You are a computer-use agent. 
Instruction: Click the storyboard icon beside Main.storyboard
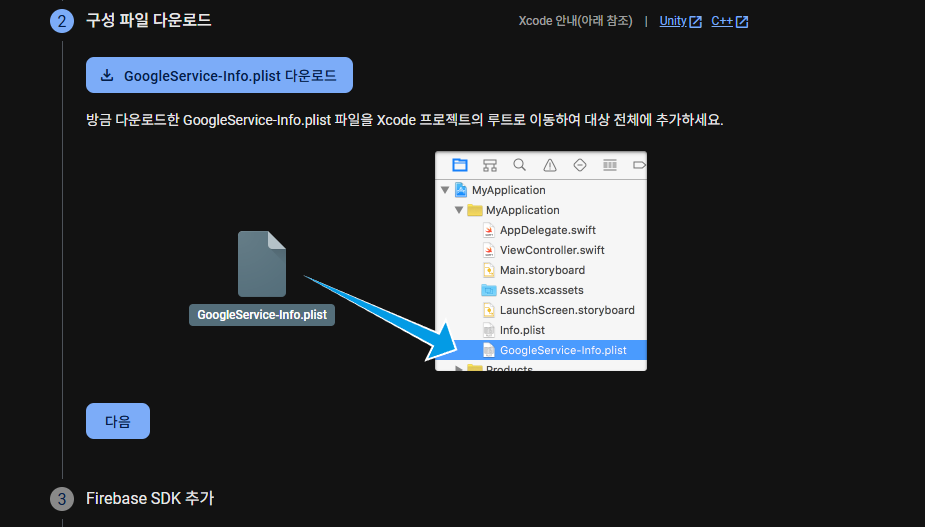point(488,270)
